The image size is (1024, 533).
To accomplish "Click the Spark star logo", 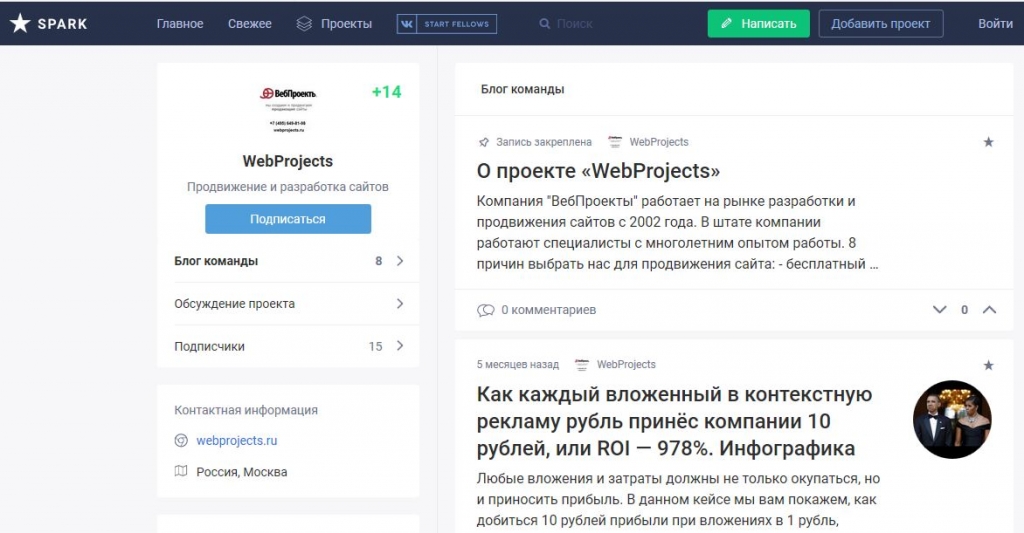I will click(x=20, y=24).
